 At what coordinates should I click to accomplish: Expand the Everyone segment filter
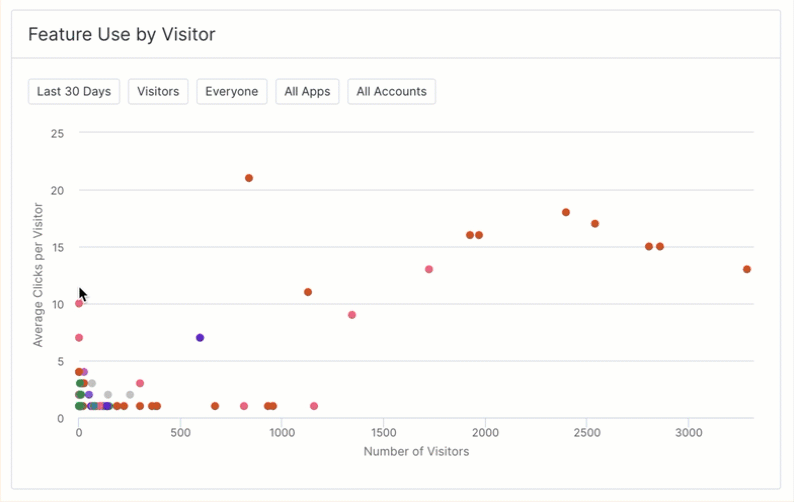click(232, 92)
